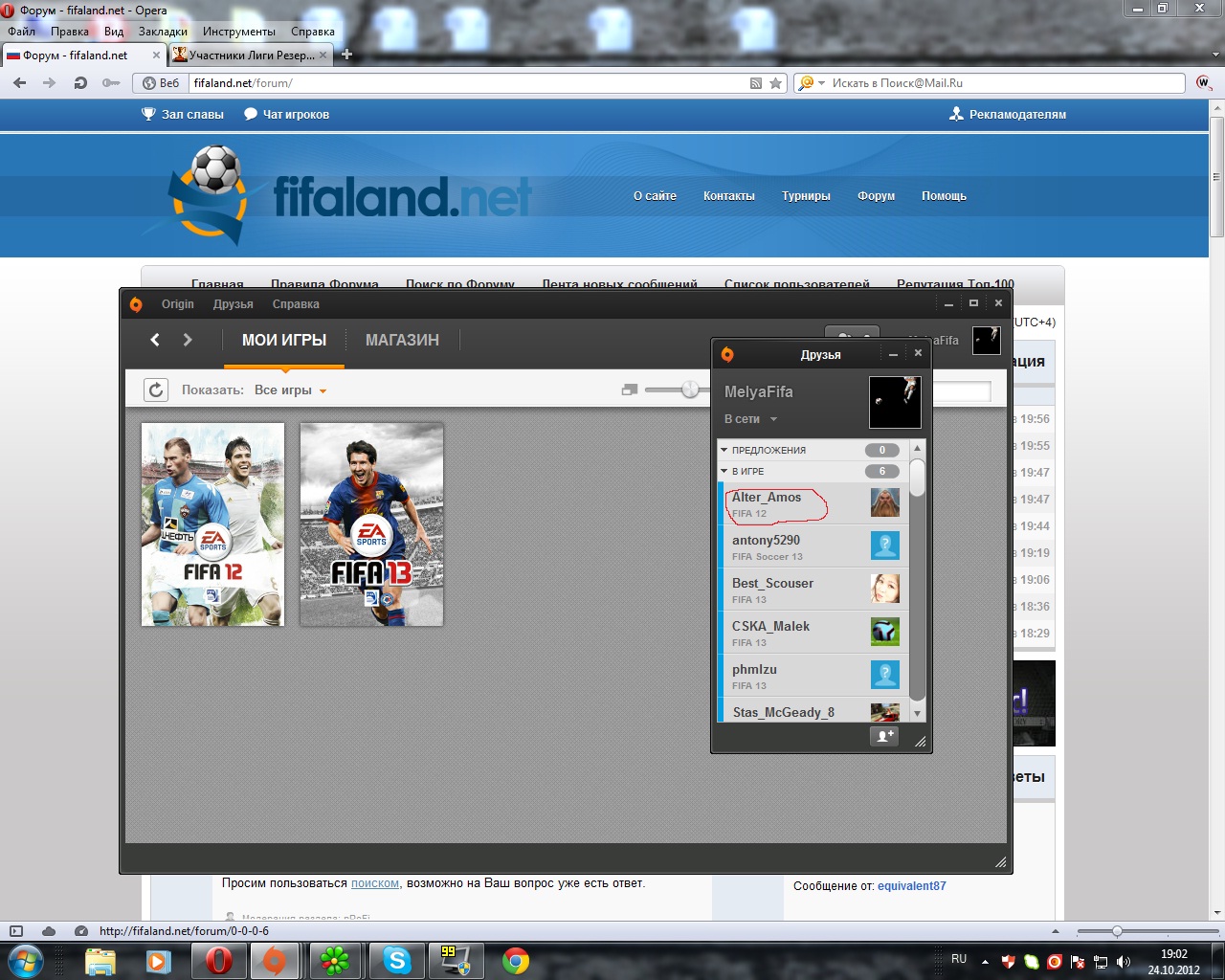1225x980 pixels.
Task: Show hidden system tray icons arrow
Action: click(986, 961)
